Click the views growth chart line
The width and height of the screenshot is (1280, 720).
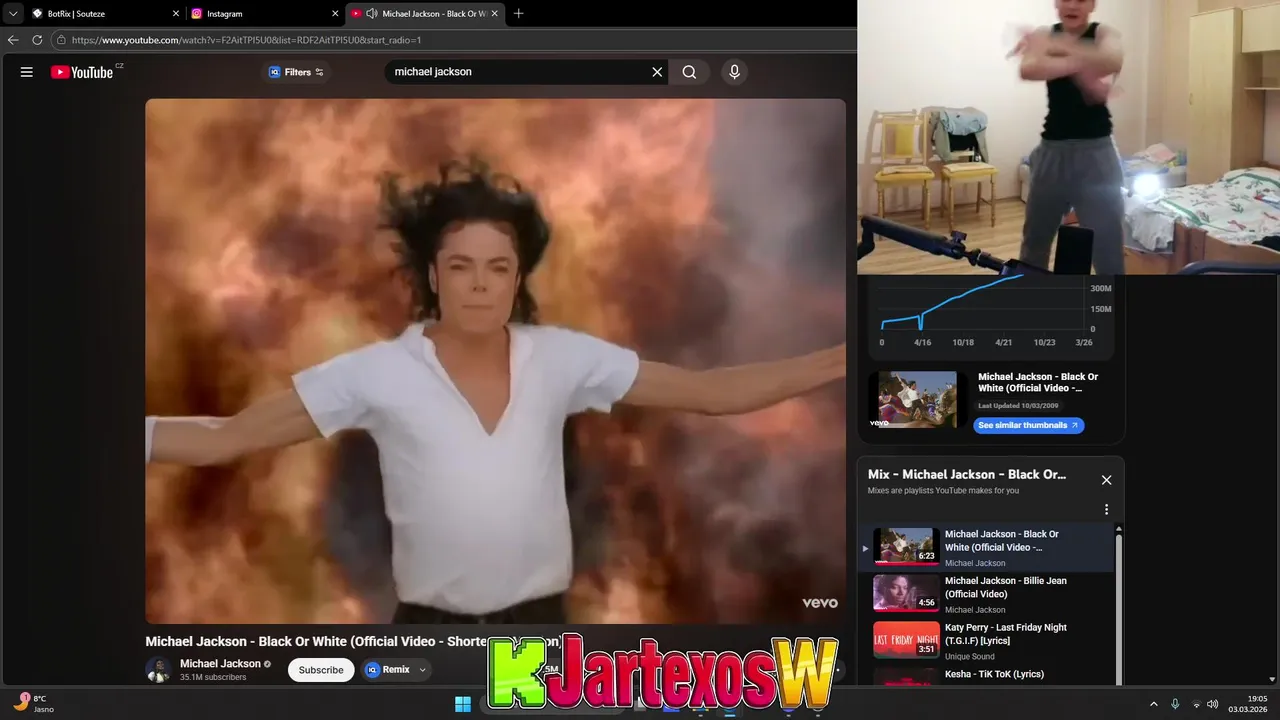click(x=952, y=300)
